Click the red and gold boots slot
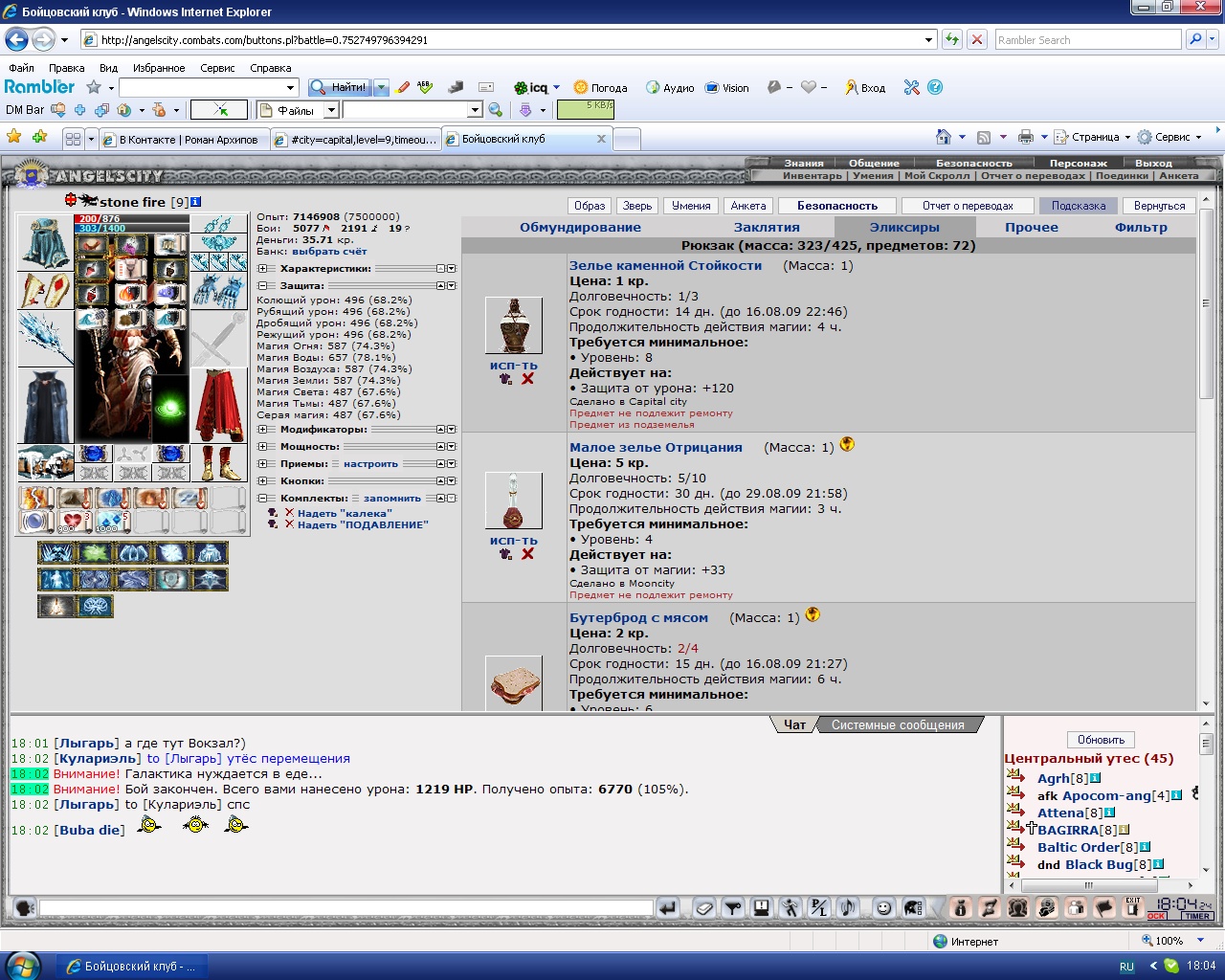 click(x=218, y=463)
